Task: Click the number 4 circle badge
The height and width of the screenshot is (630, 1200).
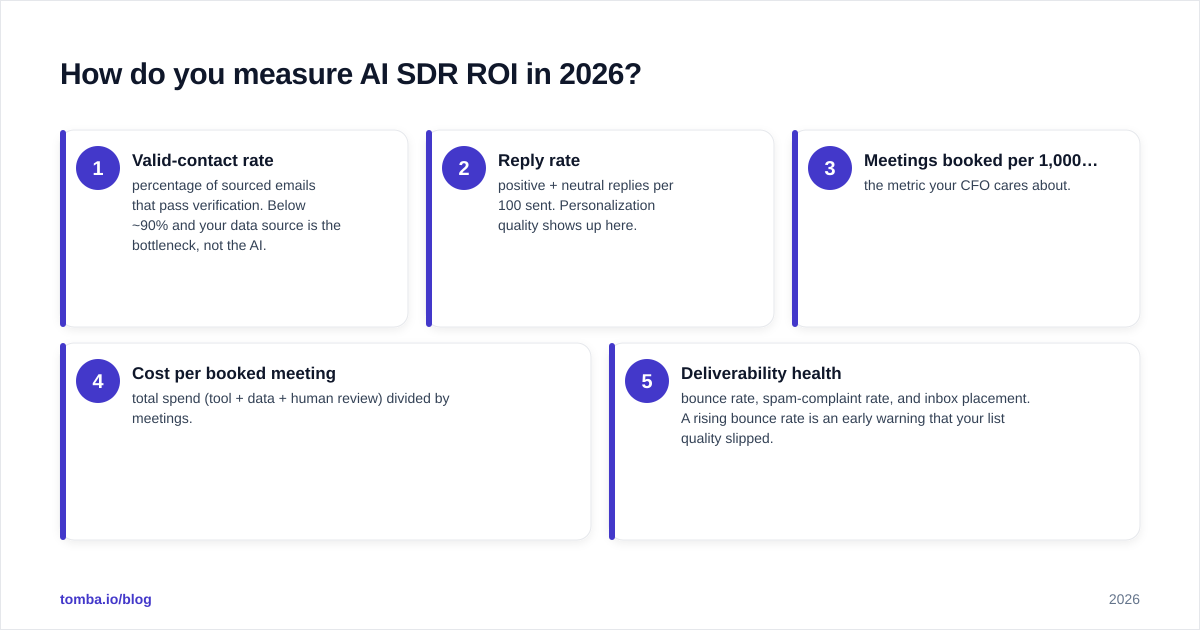Action: [98, 381]
